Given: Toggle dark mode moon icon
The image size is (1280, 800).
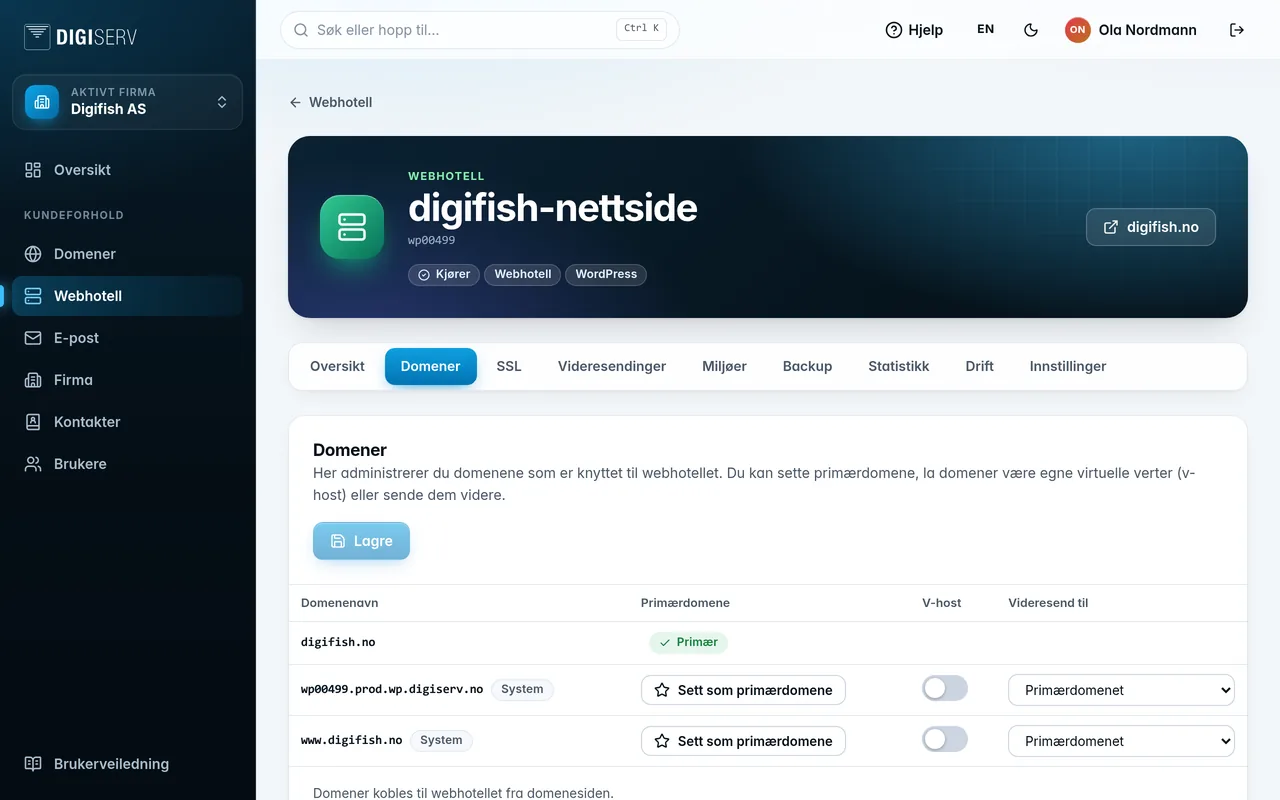Looking at the screenshot, I should tap(1031, 30).
